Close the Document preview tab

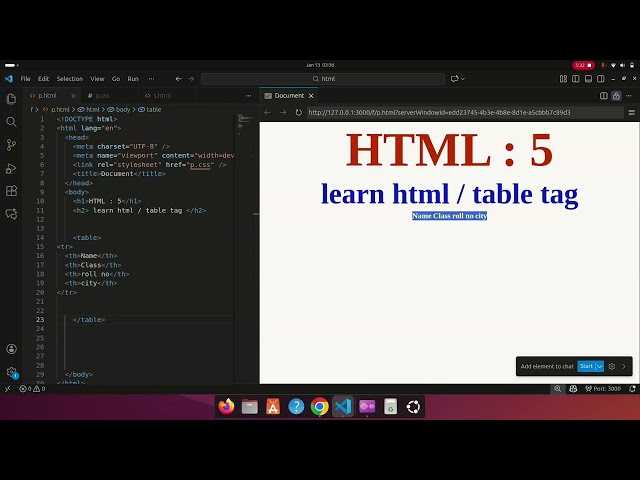tap(311, 96)
